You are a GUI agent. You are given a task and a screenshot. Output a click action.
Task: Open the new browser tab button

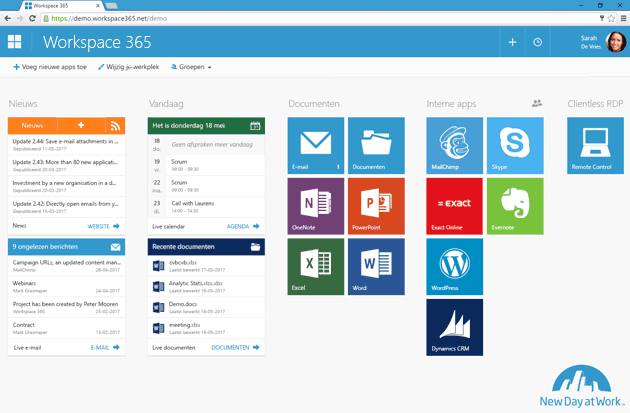point(111,6)
